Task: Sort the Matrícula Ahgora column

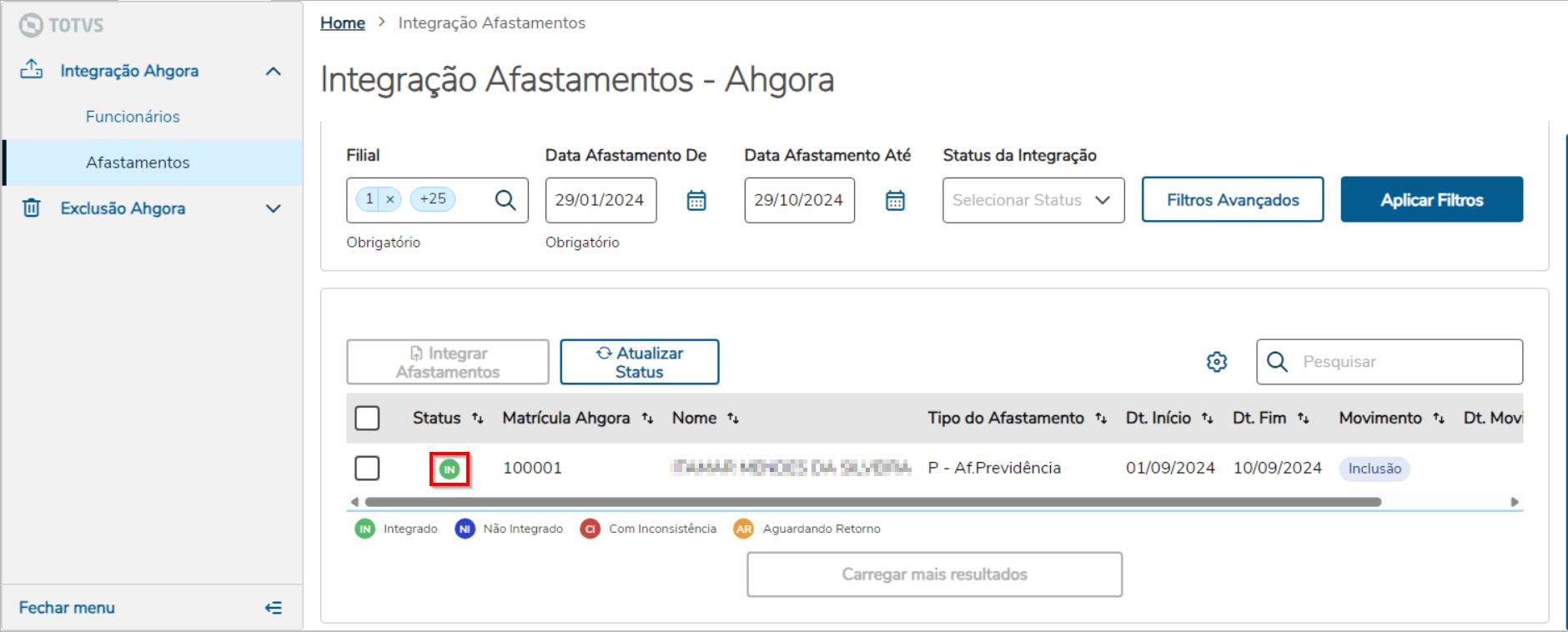Action: [x=648, y=419]
